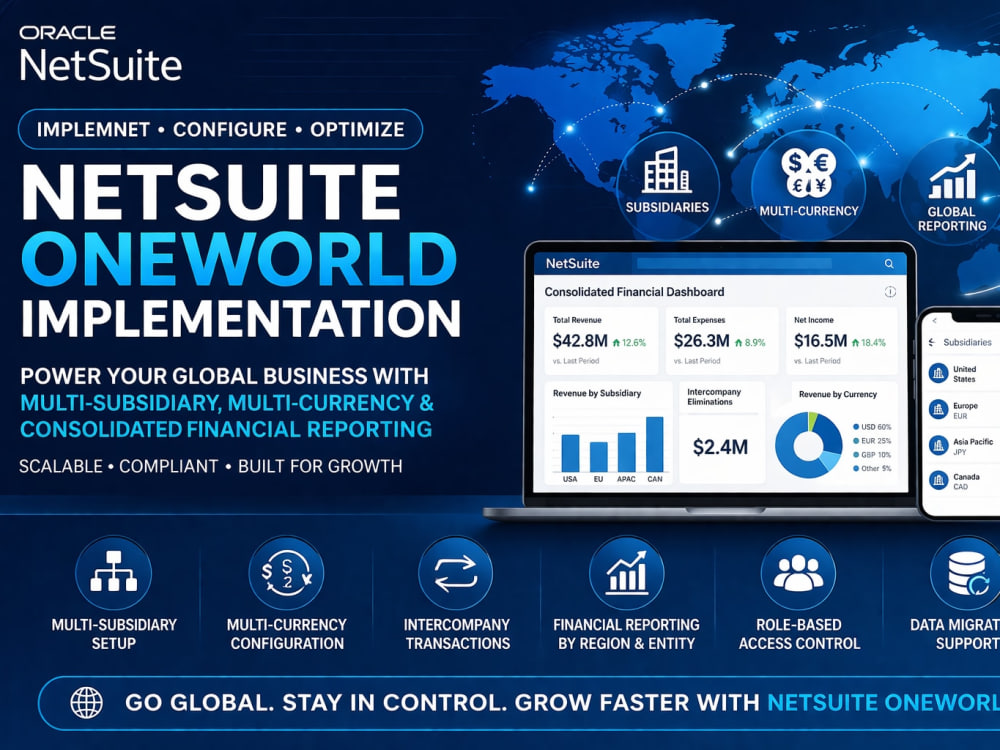Image resolution: width=1000 pixels, height=750 pixels.
Task: Select the EUR 25% legend entry
Action: point(872,441)
